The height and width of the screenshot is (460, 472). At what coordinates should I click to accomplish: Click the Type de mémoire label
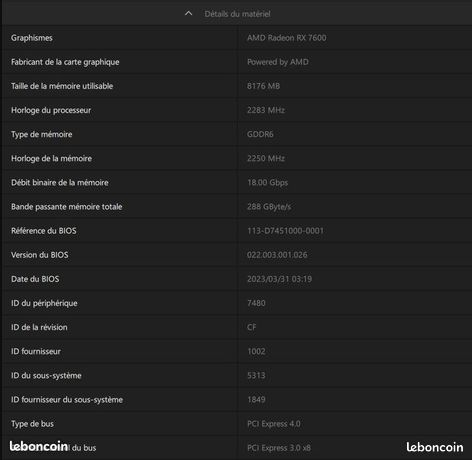[x=42, y=134]
